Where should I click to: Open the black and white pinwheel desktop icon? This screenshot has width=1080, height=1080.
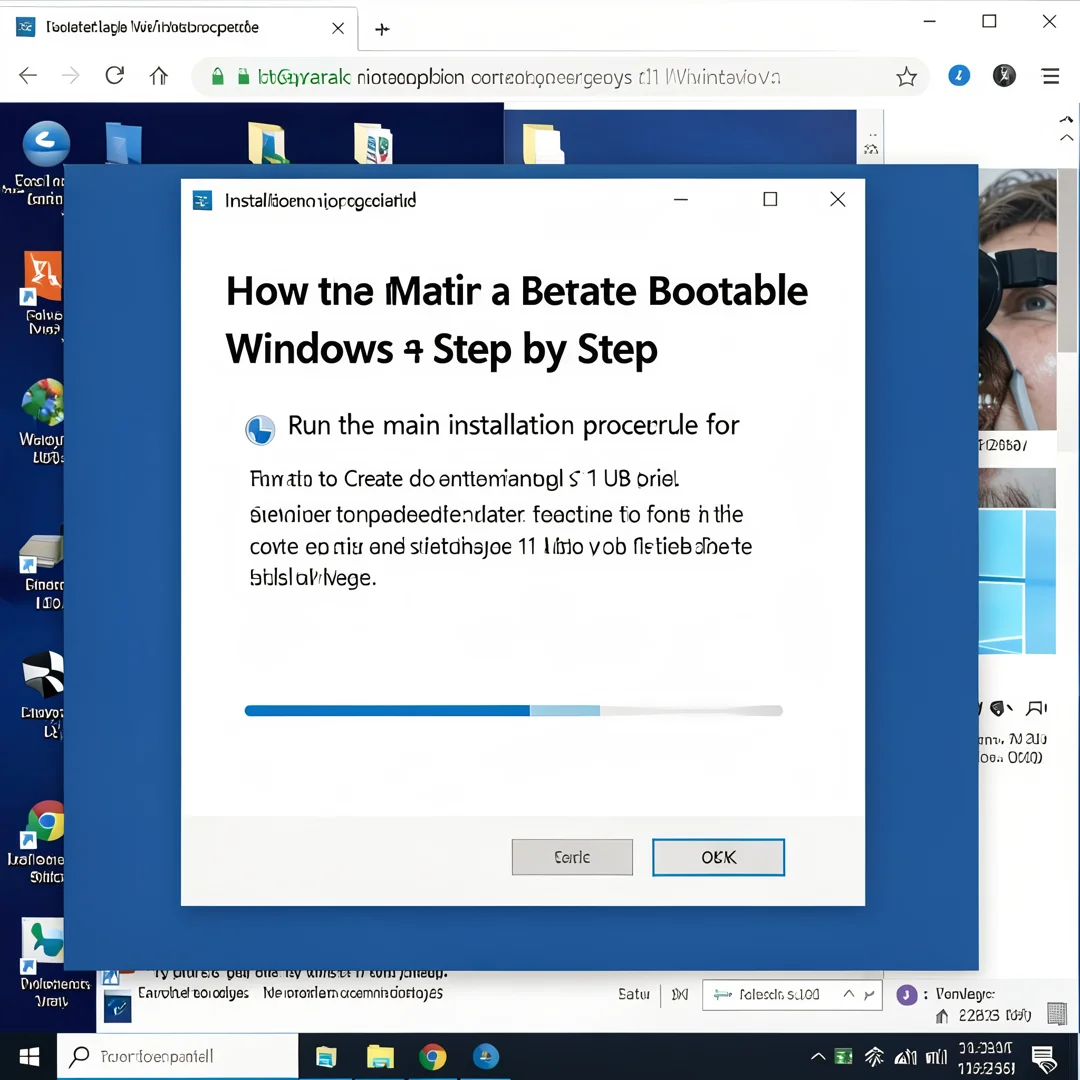click(43, 674)
